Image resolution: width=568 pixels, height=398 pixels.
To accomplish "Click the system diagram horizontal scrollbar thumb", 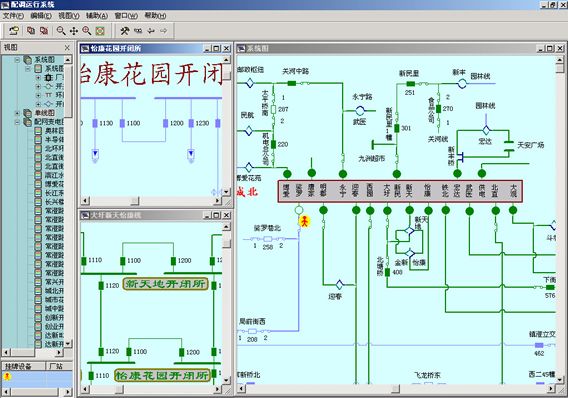I will pos(396,389).
